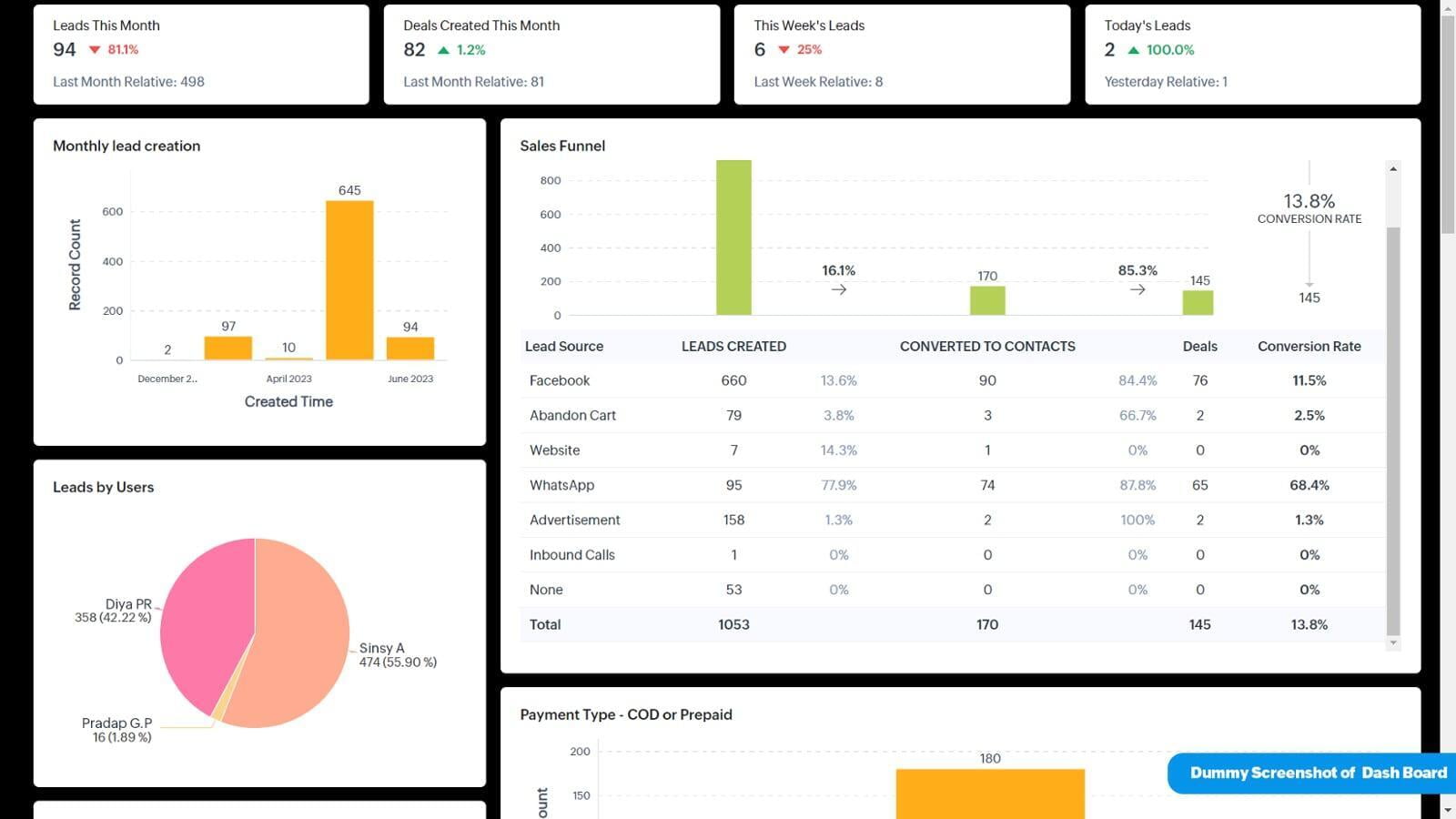Click the Created Time axis label
Viewport: 1456px width, 819px height.
(x=288, y=401)
